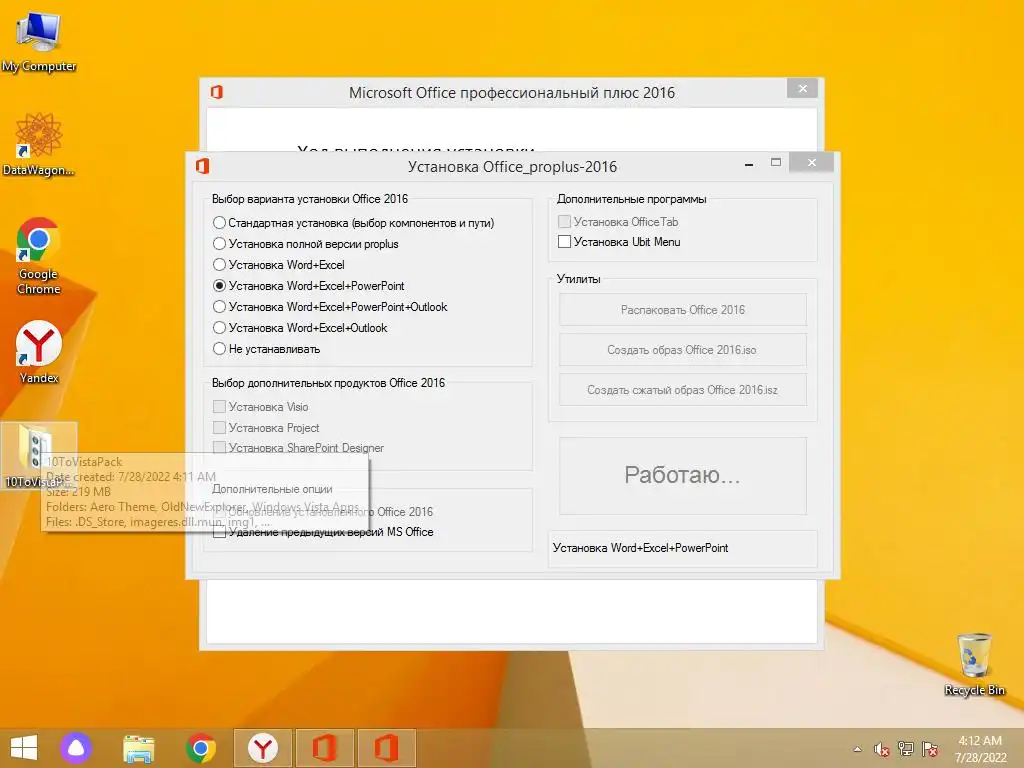Close the Microsoft Office профессиональный плюс window
This screenshot has width=1024, height=768.
pyautogui.click(x=803, y=88)
